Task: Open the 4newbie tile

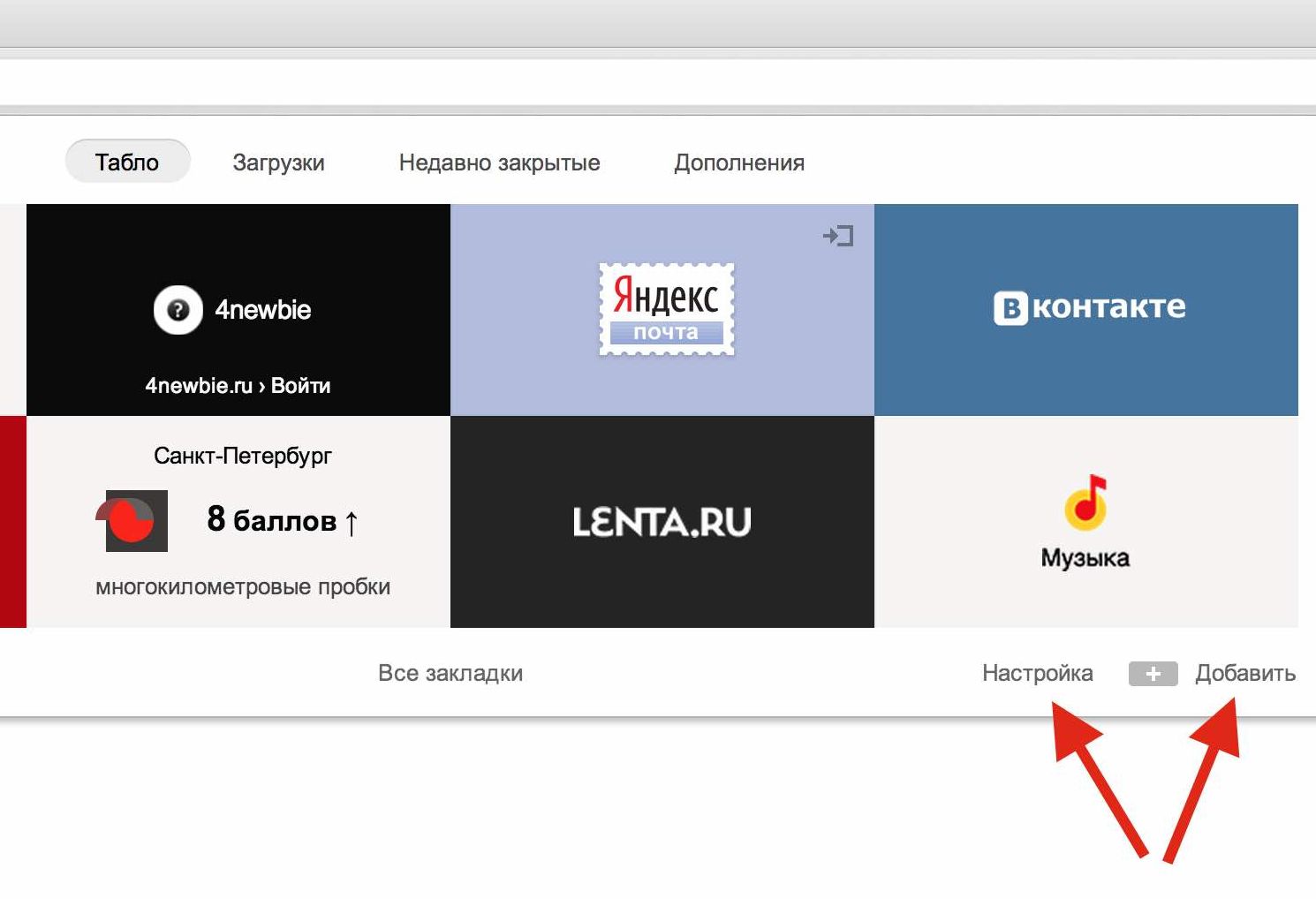Action: 238,310
